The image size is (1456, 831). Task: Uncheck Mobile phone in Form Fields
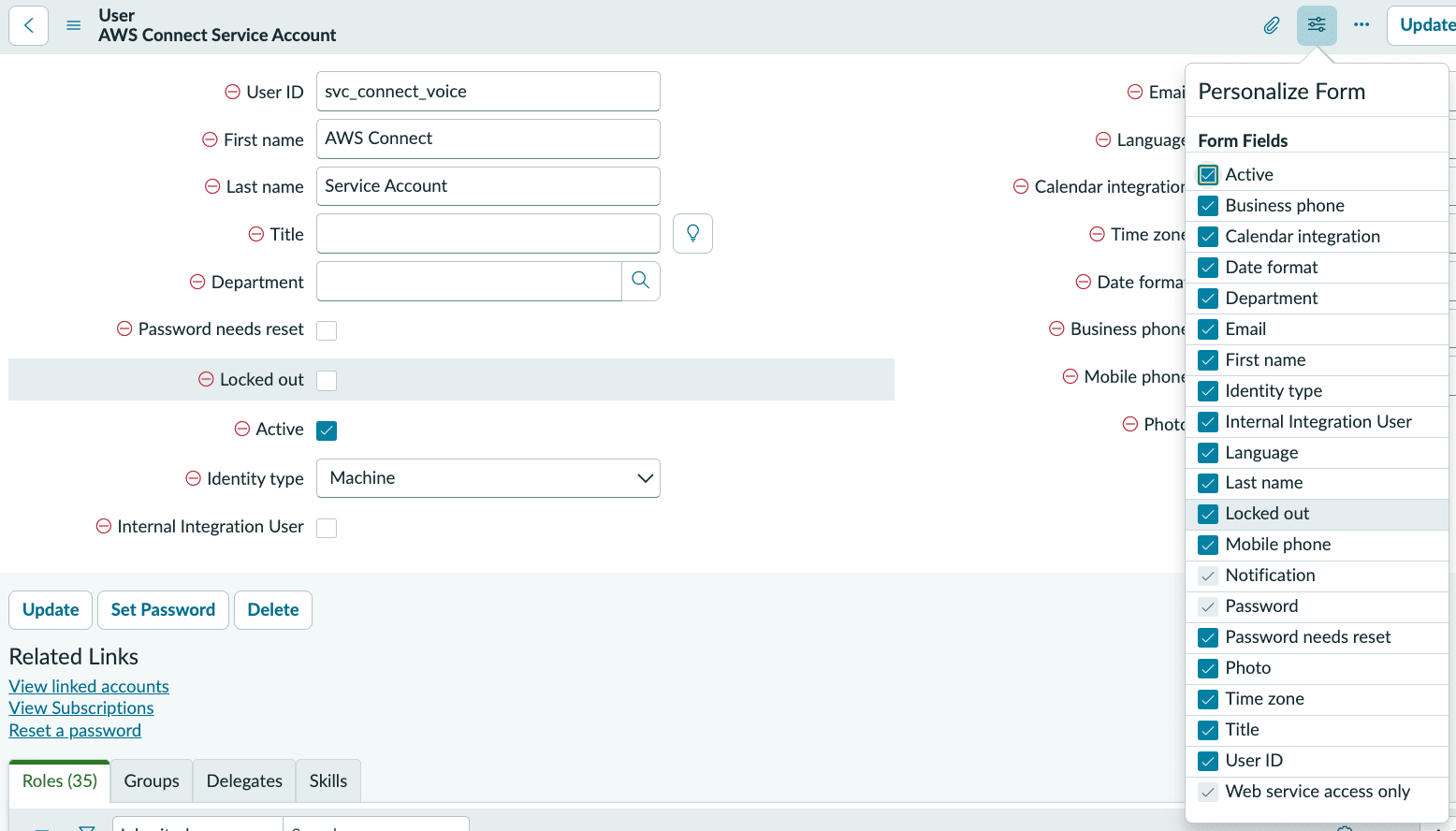pyautogui.click(x=1208, y=545)
